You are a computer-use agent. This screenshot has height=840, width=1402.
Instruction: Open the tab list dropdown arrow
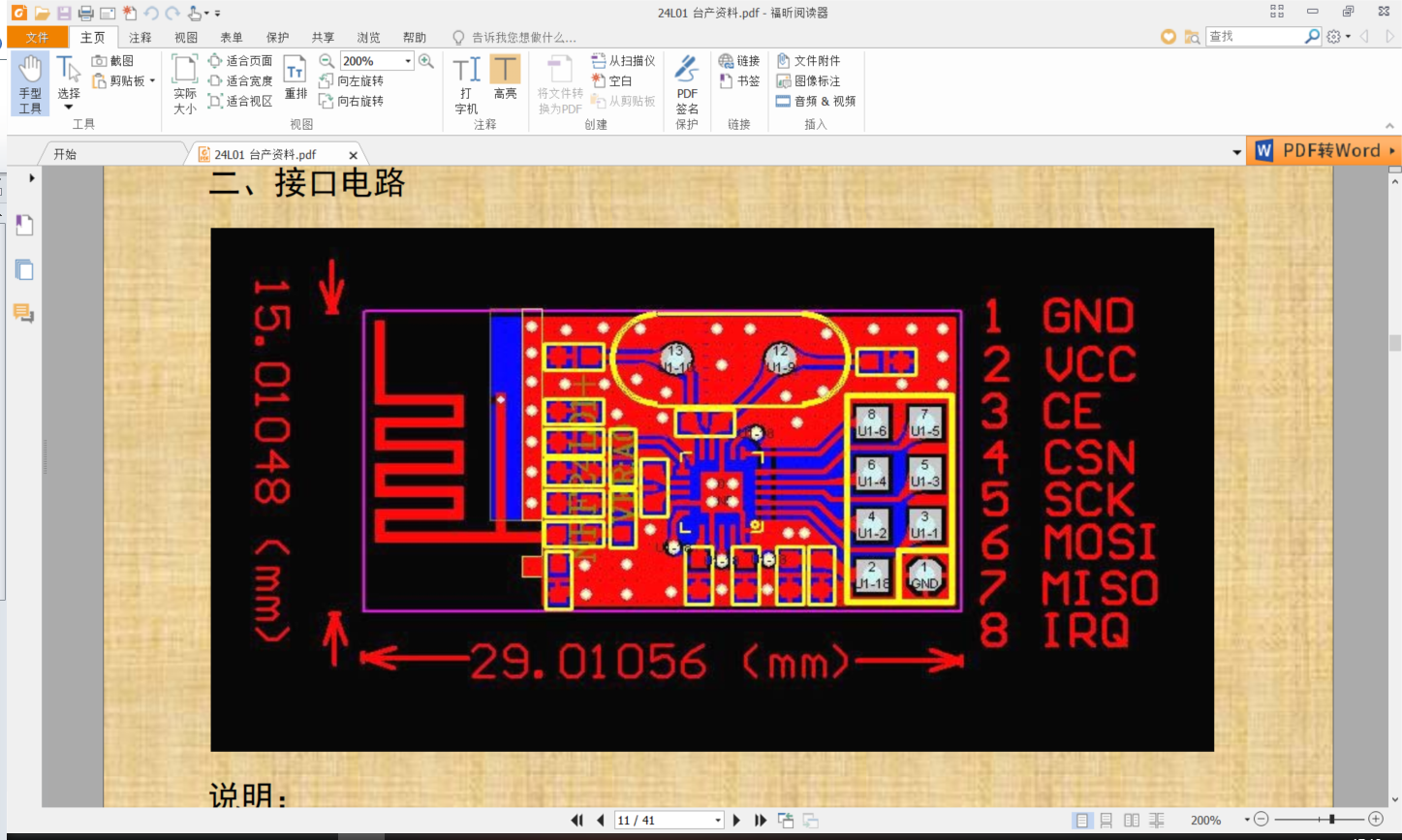(x=1236, y=152)
